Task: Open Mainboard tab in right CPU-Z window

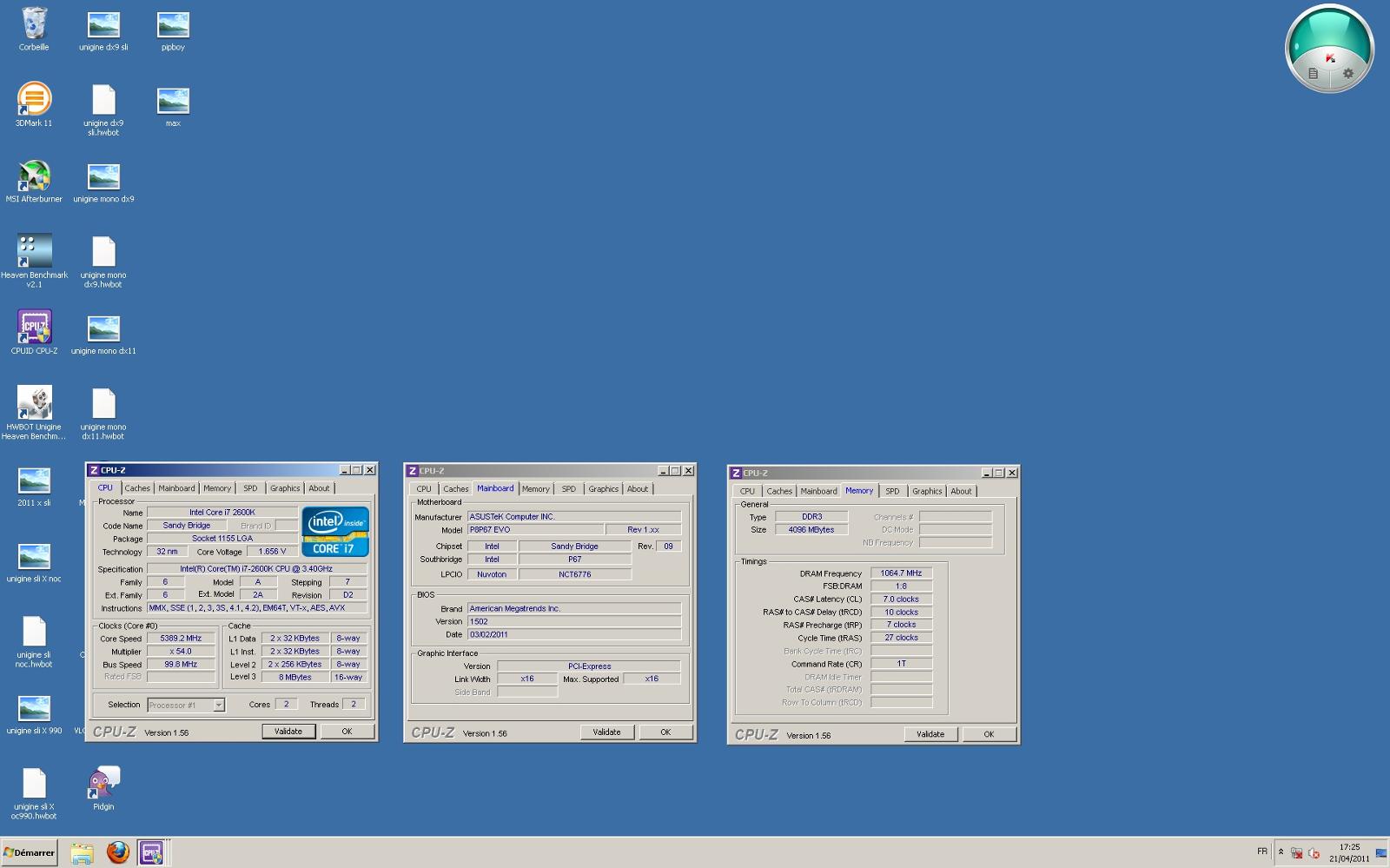Action: 818,492
